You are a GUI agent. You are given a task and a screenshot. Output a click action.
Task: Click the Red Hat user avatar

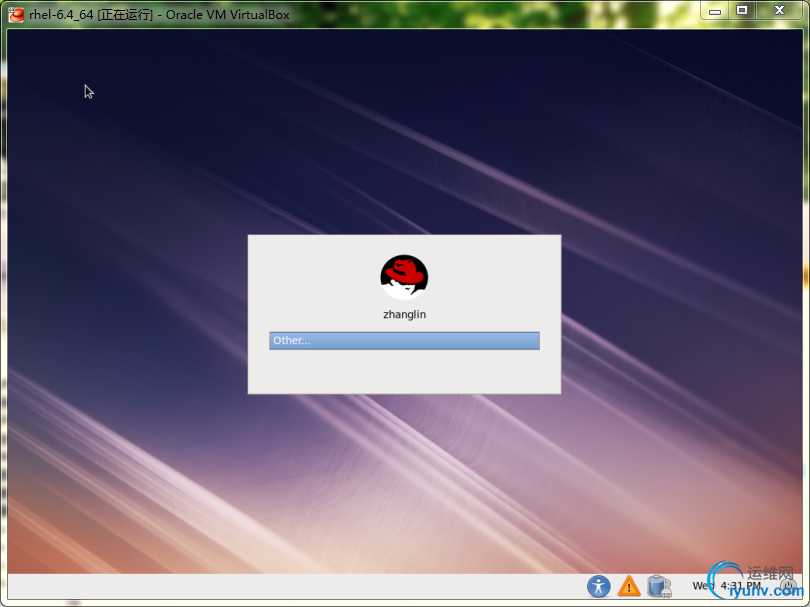(x=404, y=277)
